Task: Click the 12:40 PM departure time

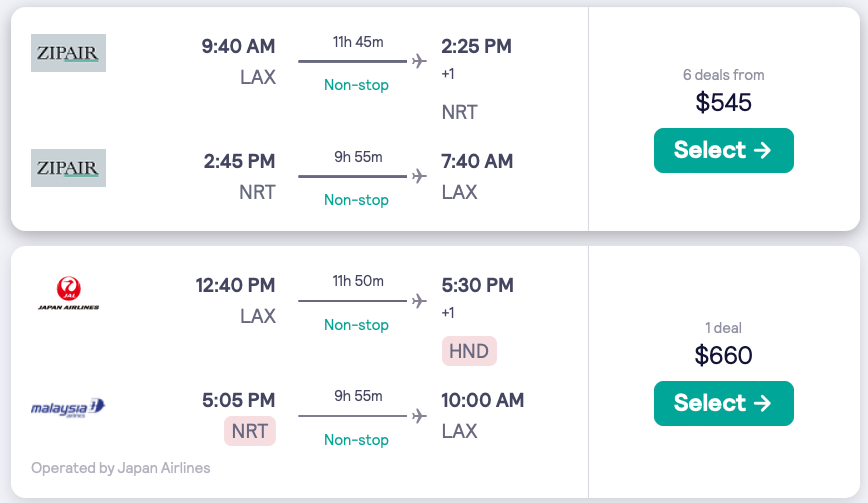Action: tap(235, 285)
